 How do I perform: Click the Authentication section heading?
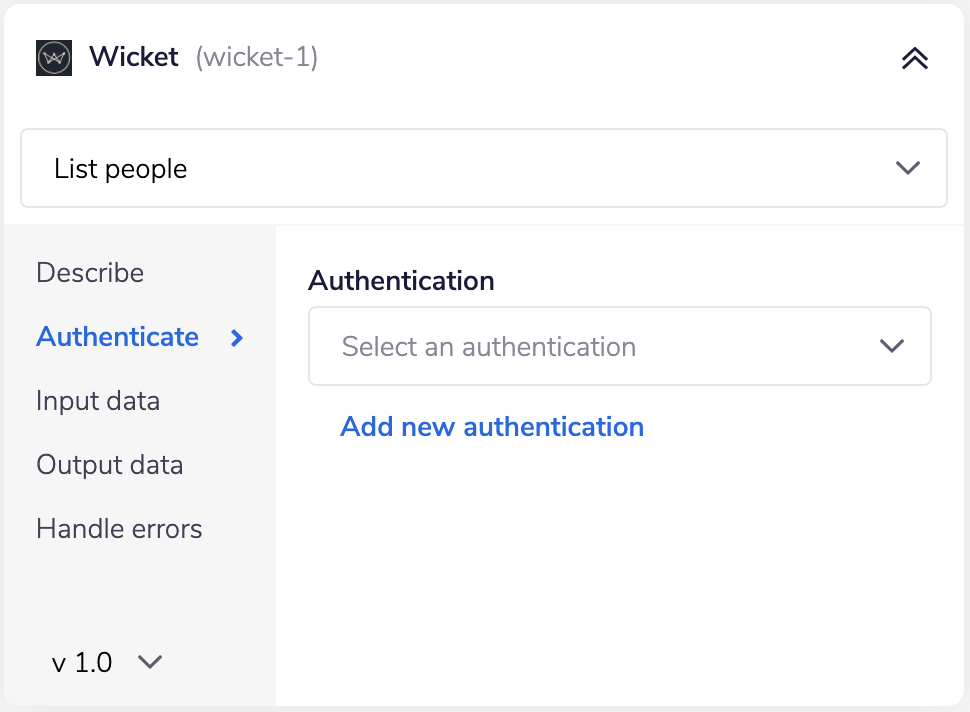coord(401,281)
